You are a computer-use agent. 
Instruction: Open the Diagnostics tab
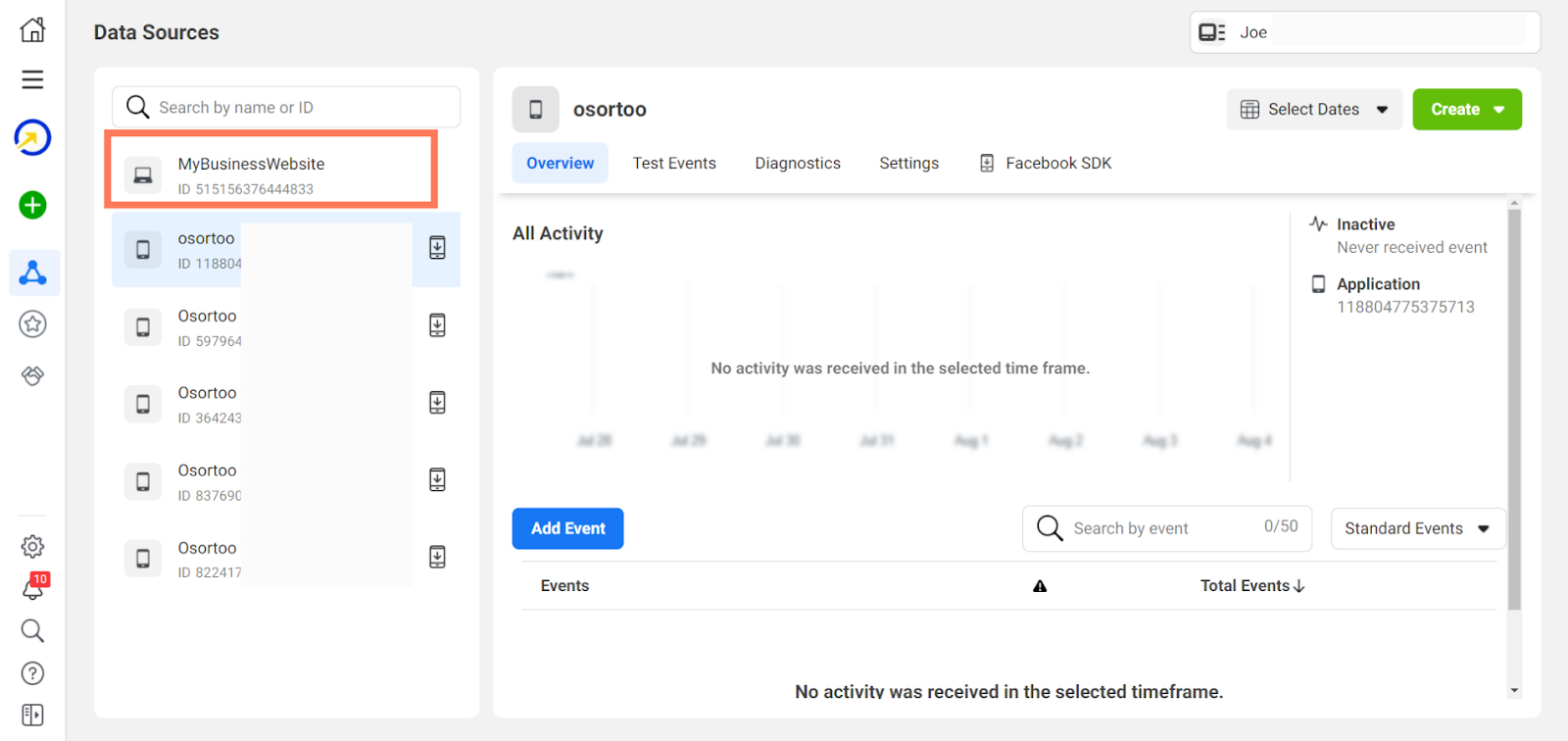coord(798,164)
